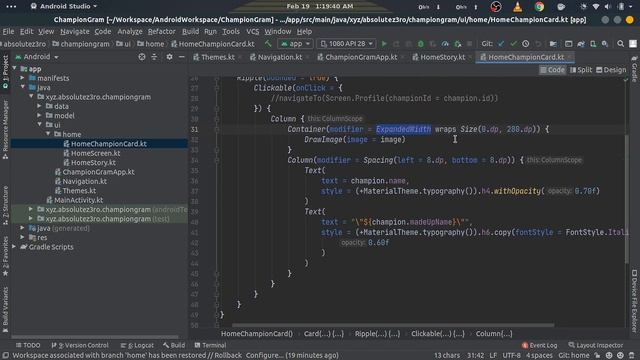Image resolution: width=640 pixels, height=360 pixels.
Task: Open the VCS menu
Action: point(253,31)
